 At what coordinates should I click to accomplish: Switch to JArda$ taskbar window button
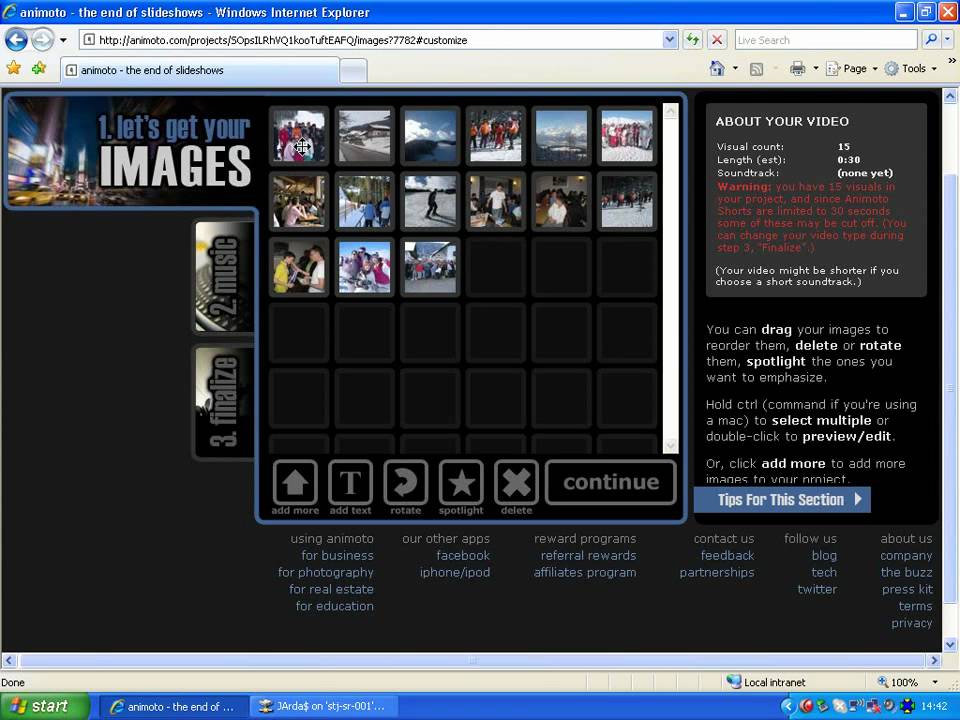[x=324, y=707]
